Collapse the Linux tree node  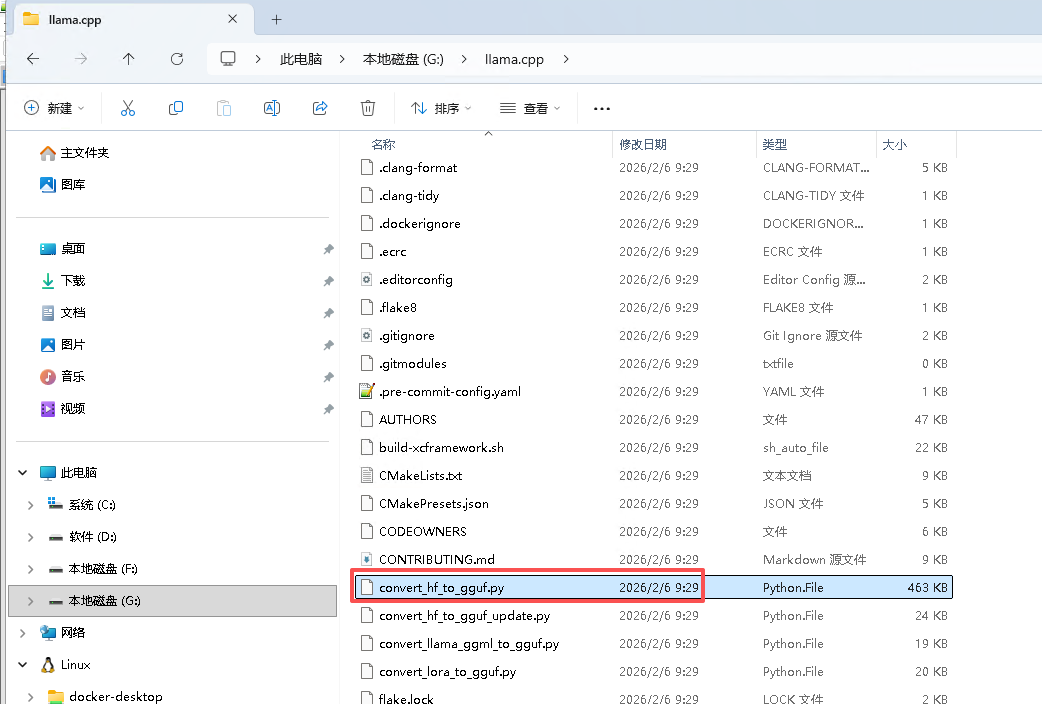coord(23,665)
